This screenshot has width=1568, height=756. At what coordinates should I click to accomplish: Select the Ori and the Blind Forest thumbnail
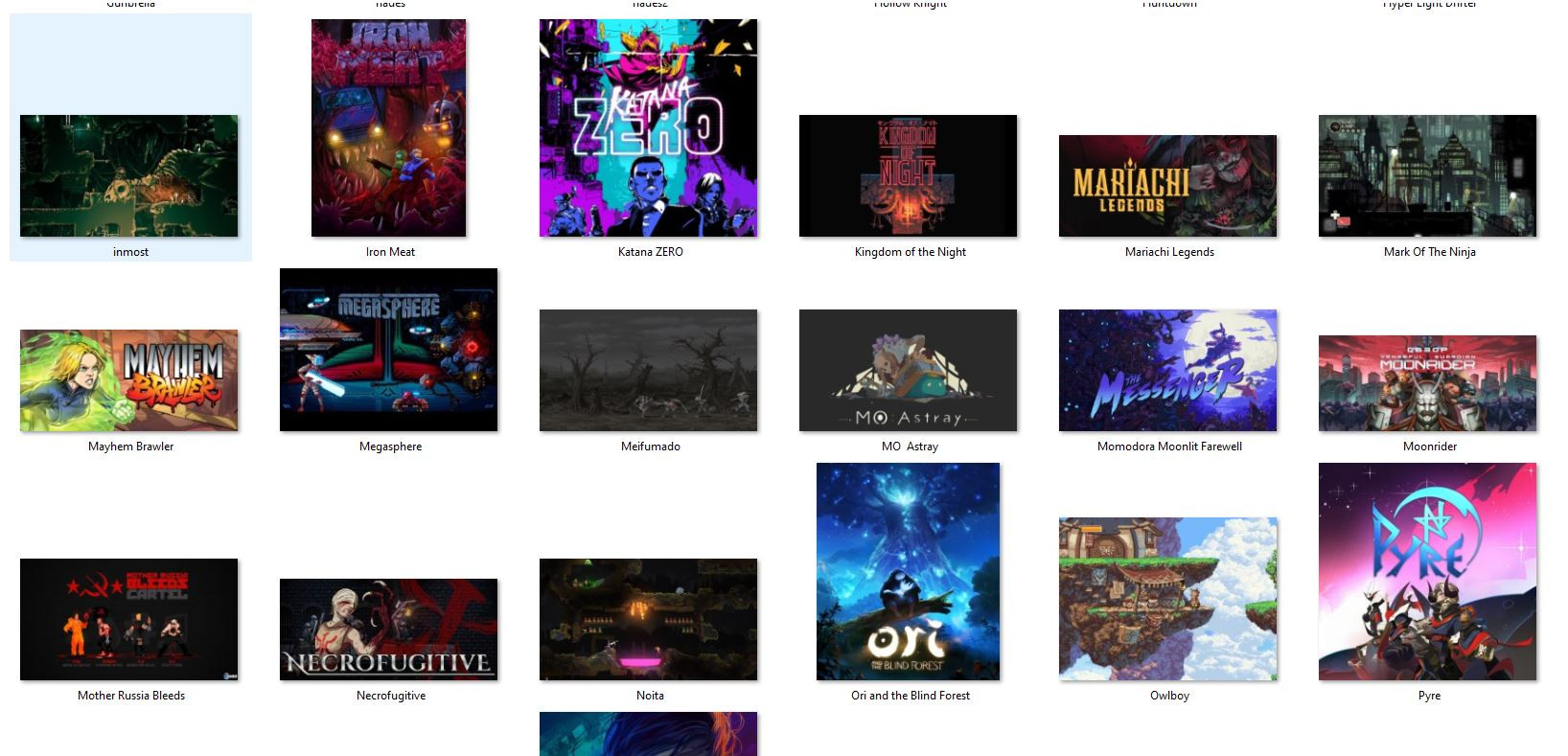[x=909, y=571]
